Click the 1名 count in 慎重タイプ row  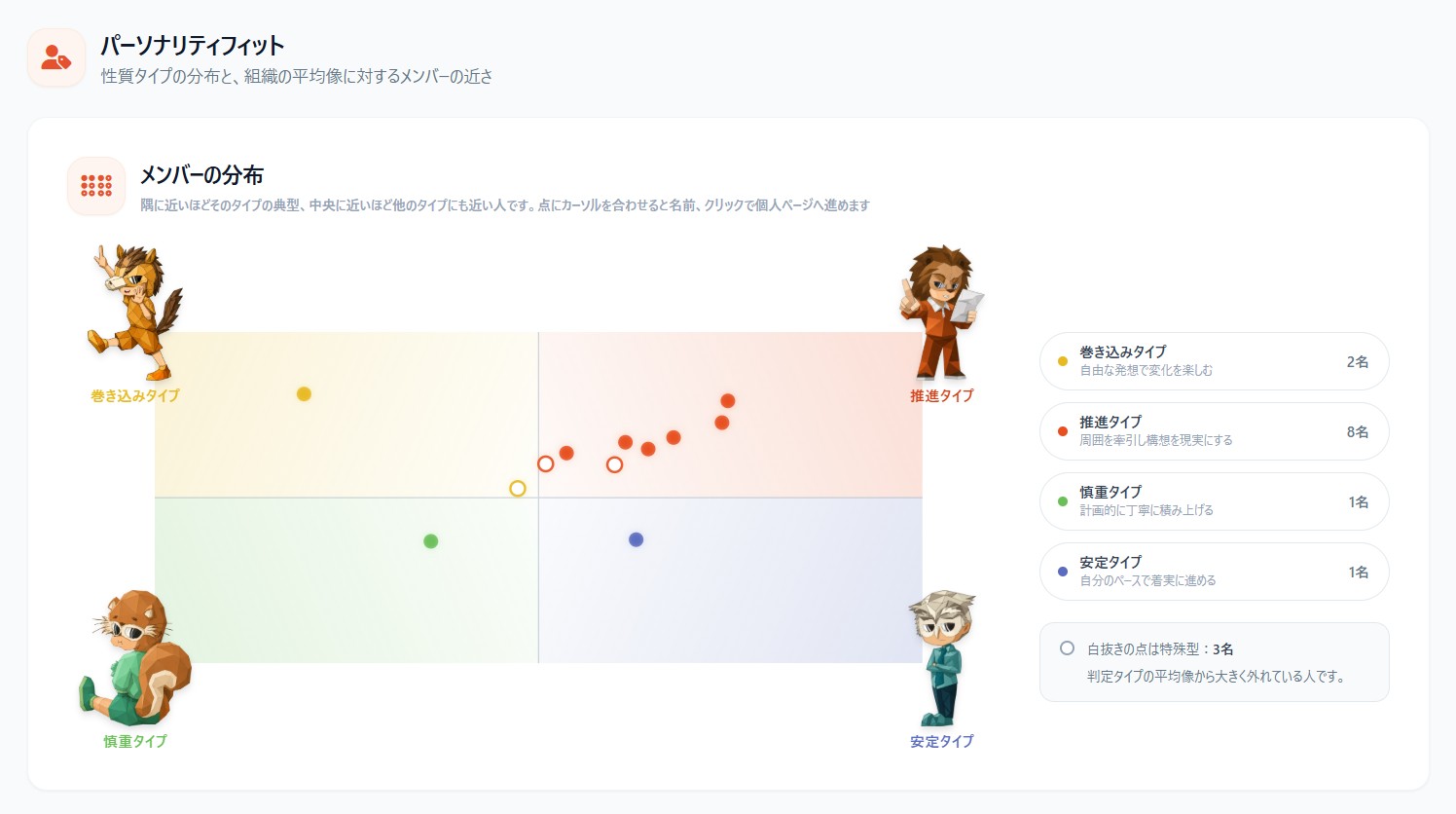point(1359,502)
